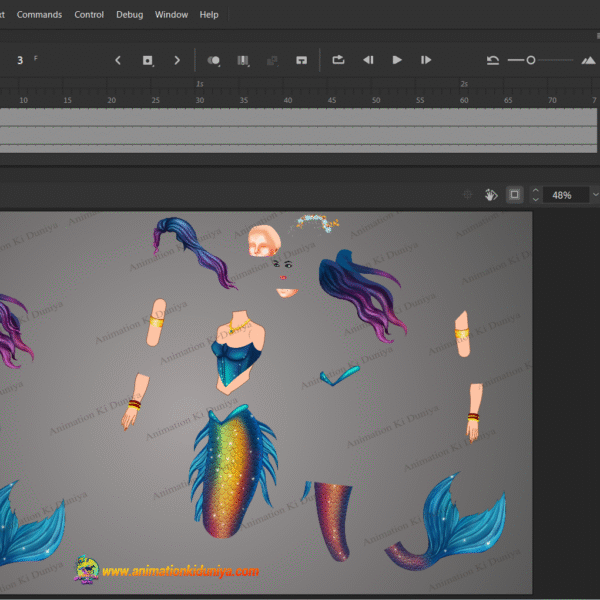Jump to frame 60 on timeline ruler

pos(464,100)
